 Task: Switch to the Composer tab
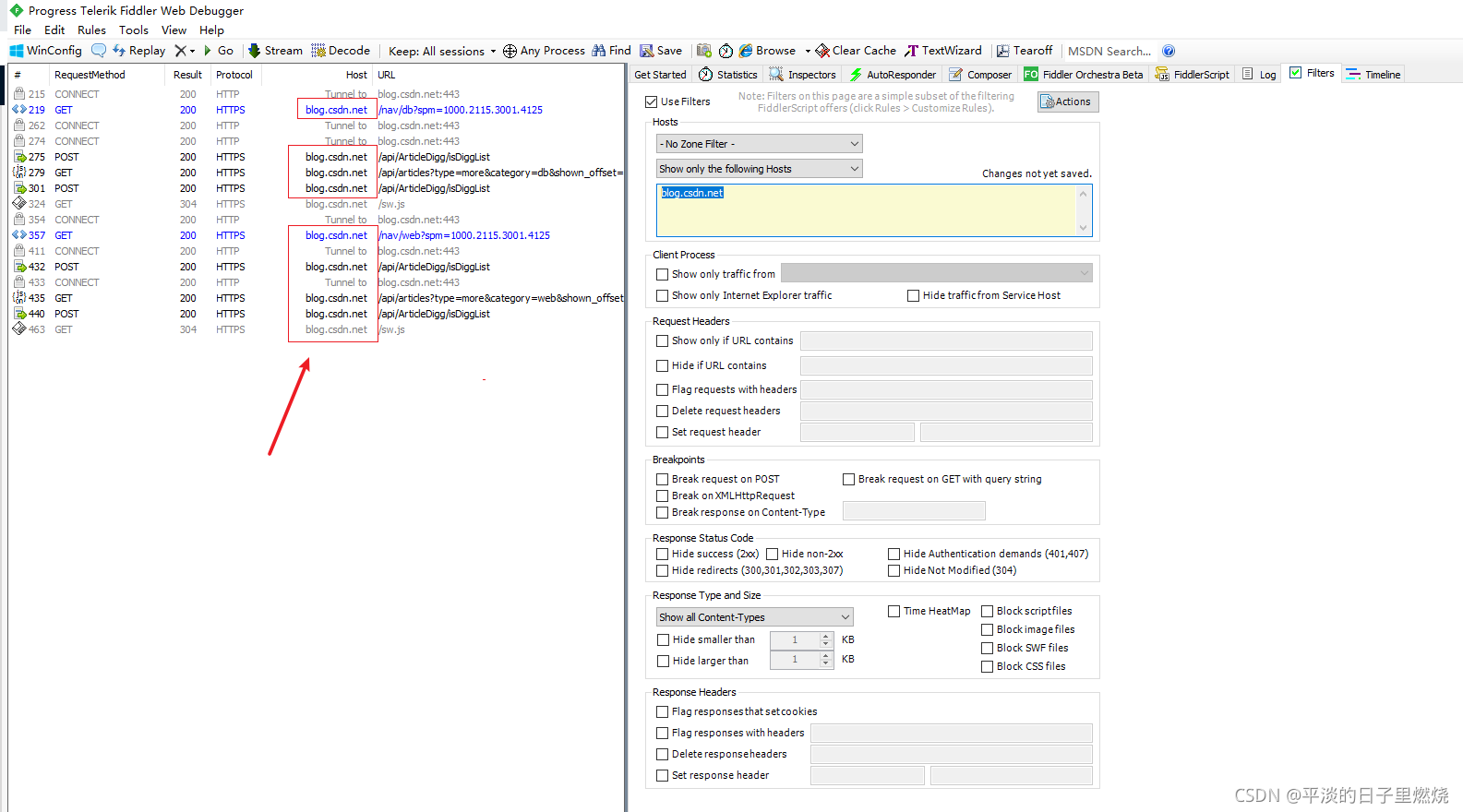[981, 75]
